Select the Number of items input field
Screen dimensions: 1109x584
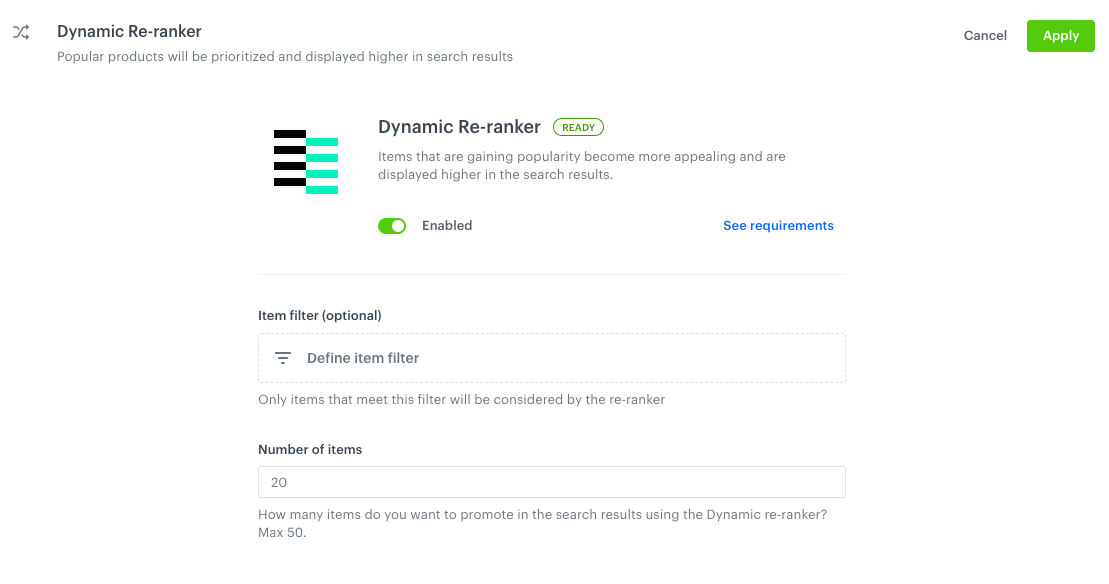click(551, 481)
